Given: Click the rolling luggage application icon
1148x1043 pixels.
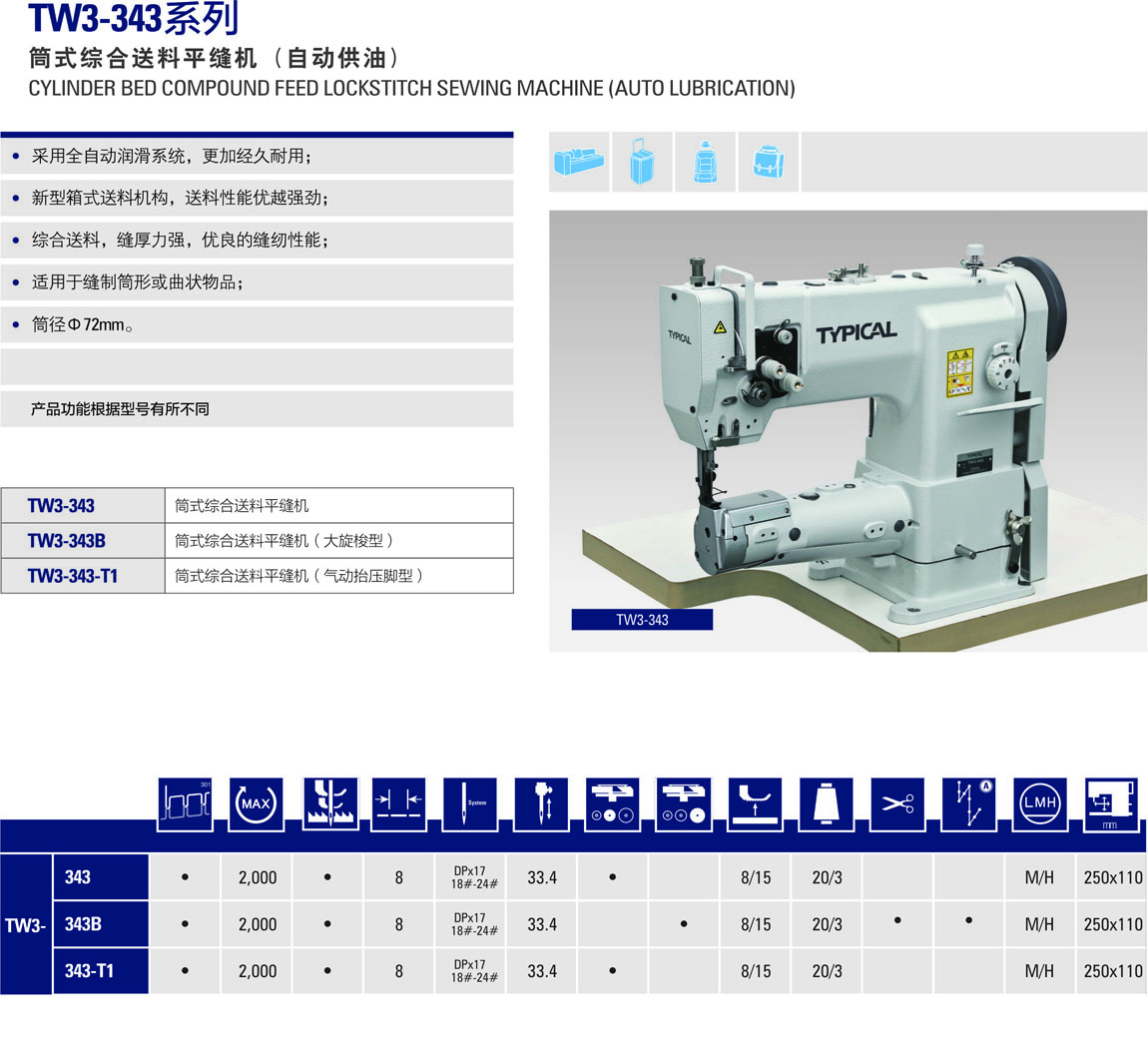Looking at the screenshot, I should 642,162.
